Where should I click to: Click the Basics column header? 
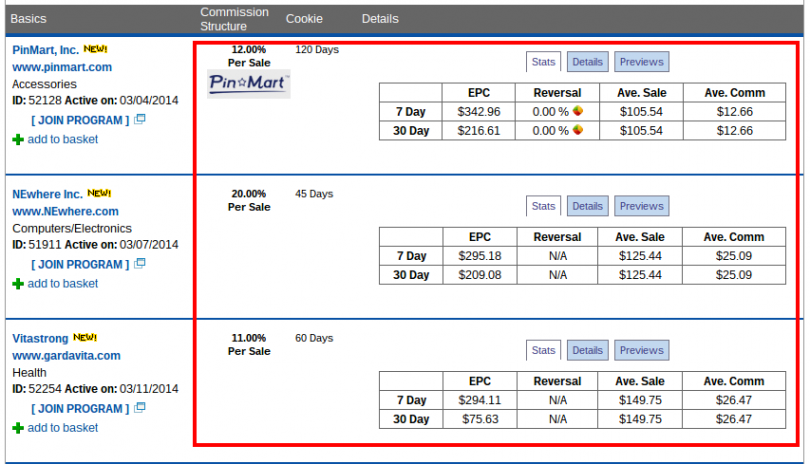28,19
